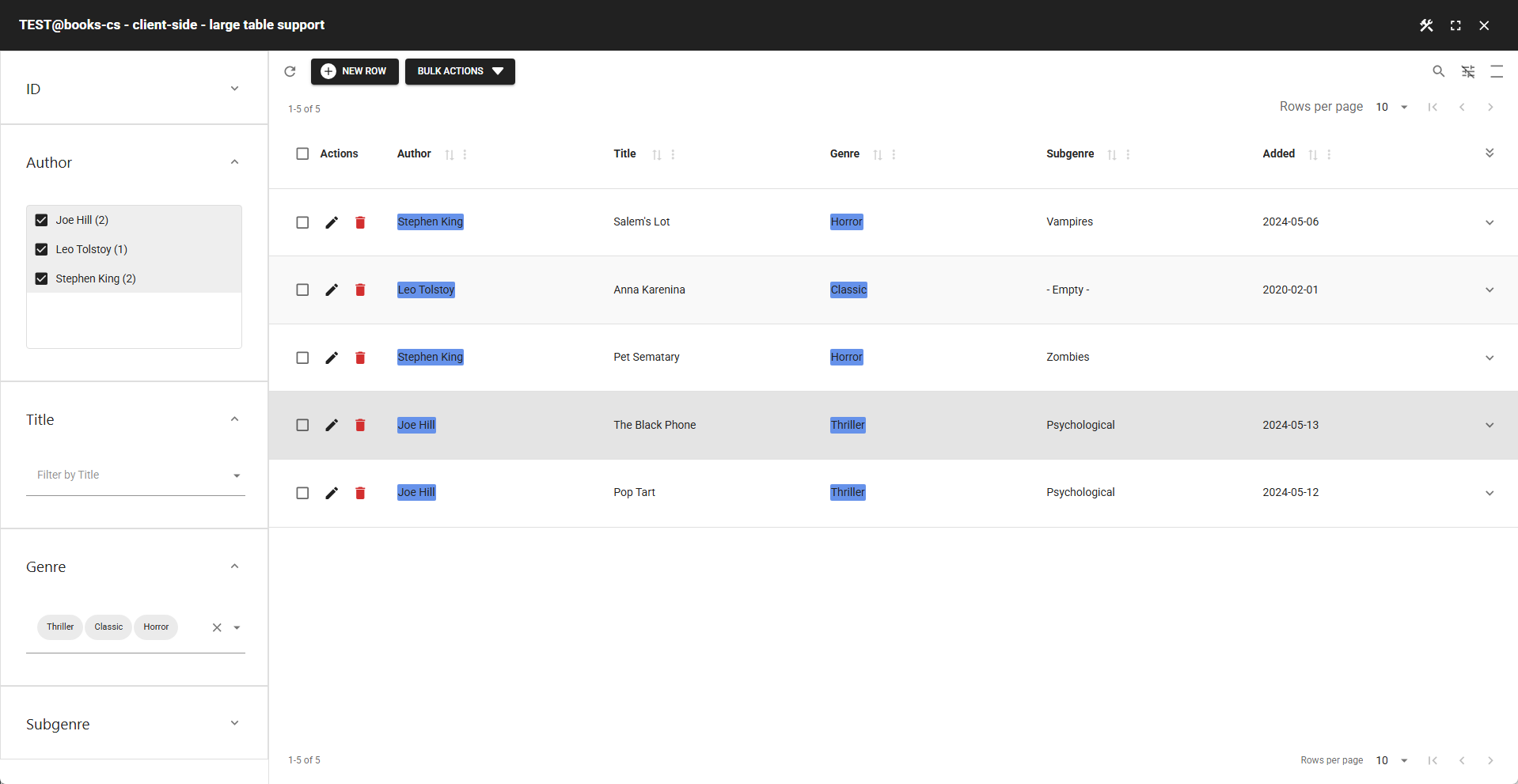Click the edit pencil for Salem's Lot row
1518x784 pixels.
tap(332, 222)
